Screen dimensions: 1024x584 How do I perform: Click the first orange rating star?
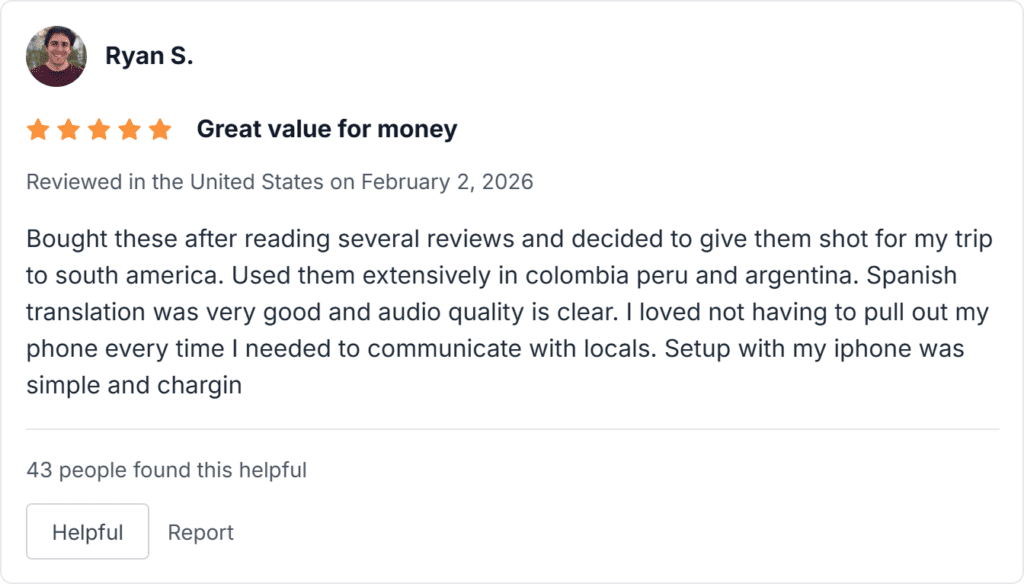pyautogui.click(x=38, y=129)
